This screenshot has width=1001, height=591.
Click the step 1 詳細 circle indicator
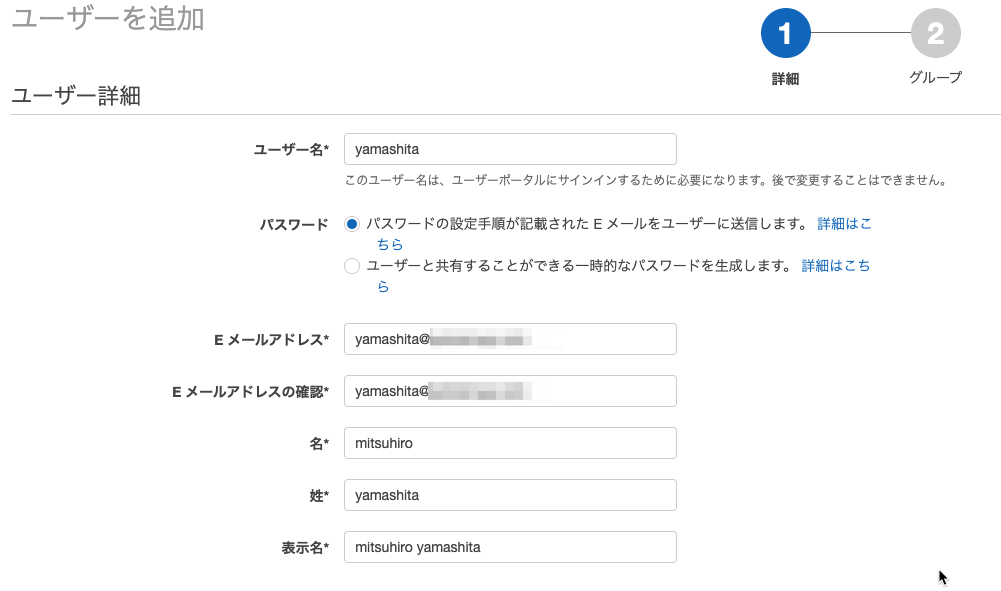pyautogui.click(x=785, y=33)
